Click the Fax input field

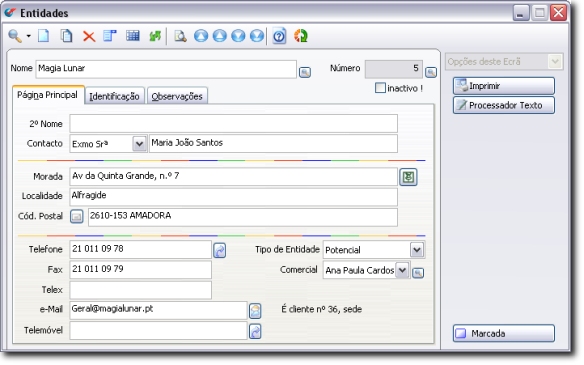click(x=140, y=270)
